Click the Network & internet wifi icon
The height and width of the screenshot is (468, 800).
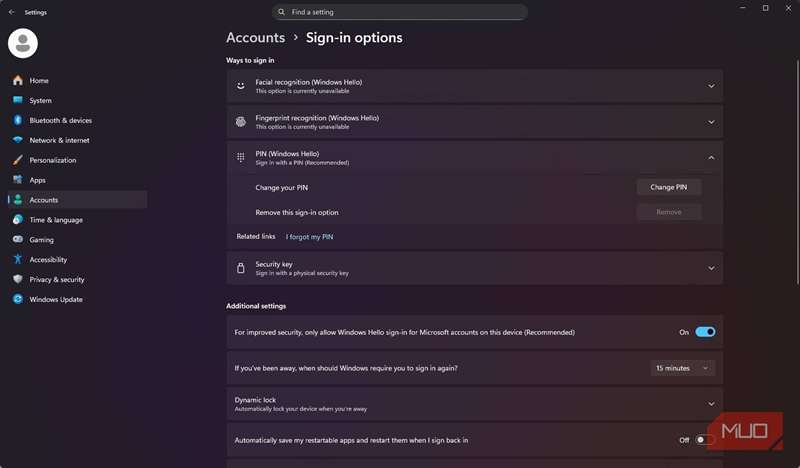coord(18,140)
